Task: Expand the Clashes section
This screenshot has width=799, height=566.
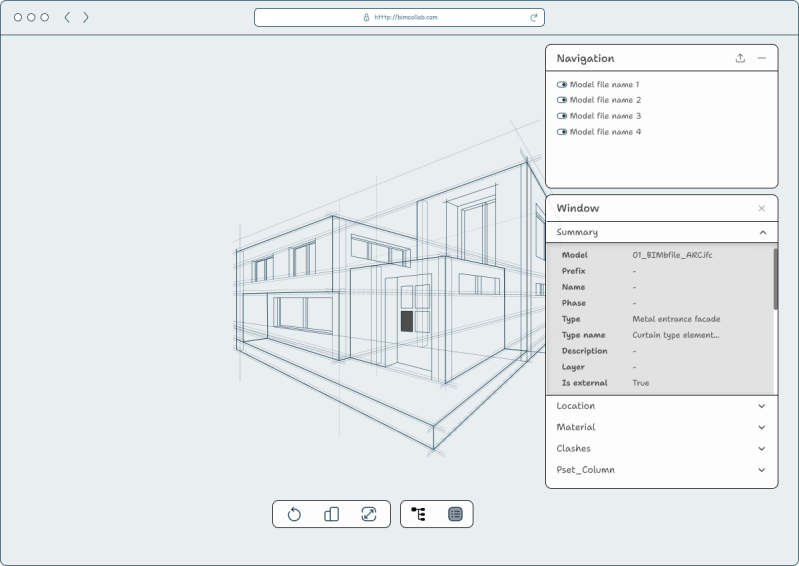Action: point(762,449)
